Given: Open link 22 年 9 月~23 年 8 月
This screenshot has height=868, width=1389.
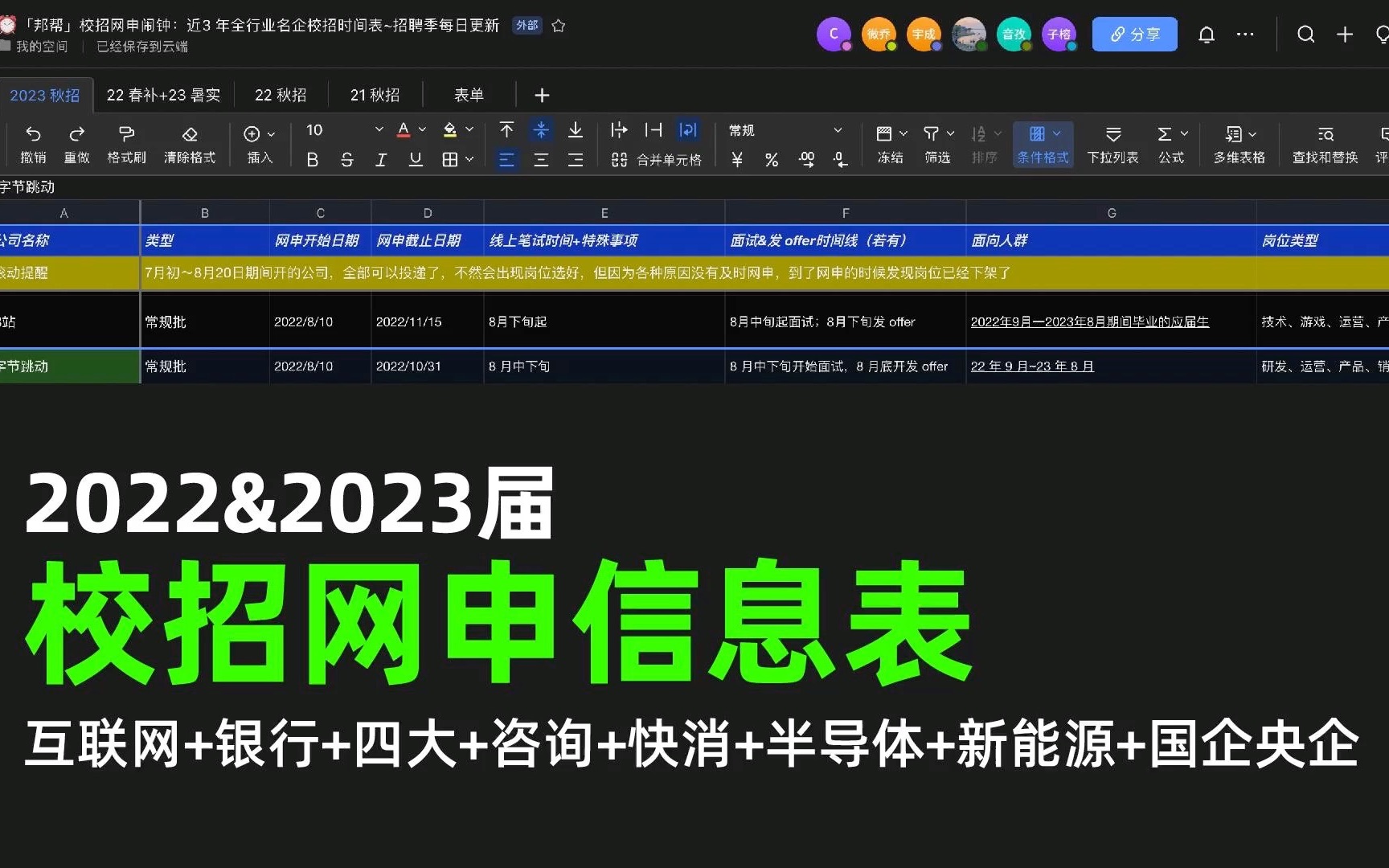Looking at the screenshot, I should (1032, 366).
